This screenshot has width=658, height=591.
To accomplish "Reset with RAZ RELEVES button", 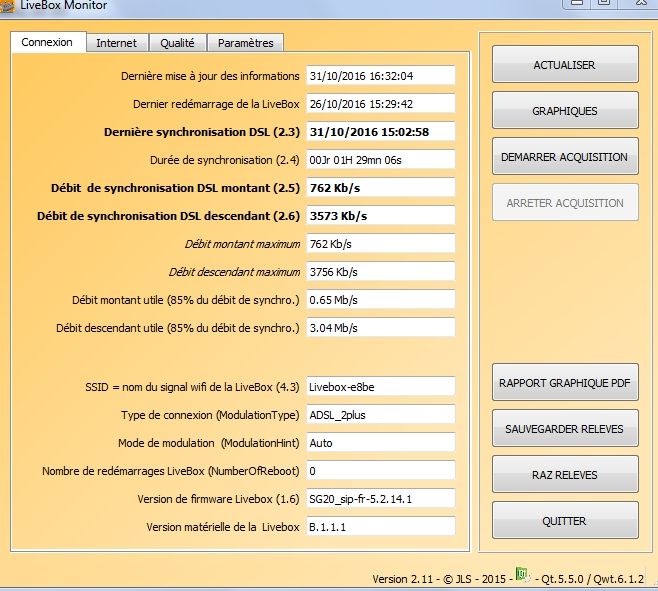I will tap(565, 475).
